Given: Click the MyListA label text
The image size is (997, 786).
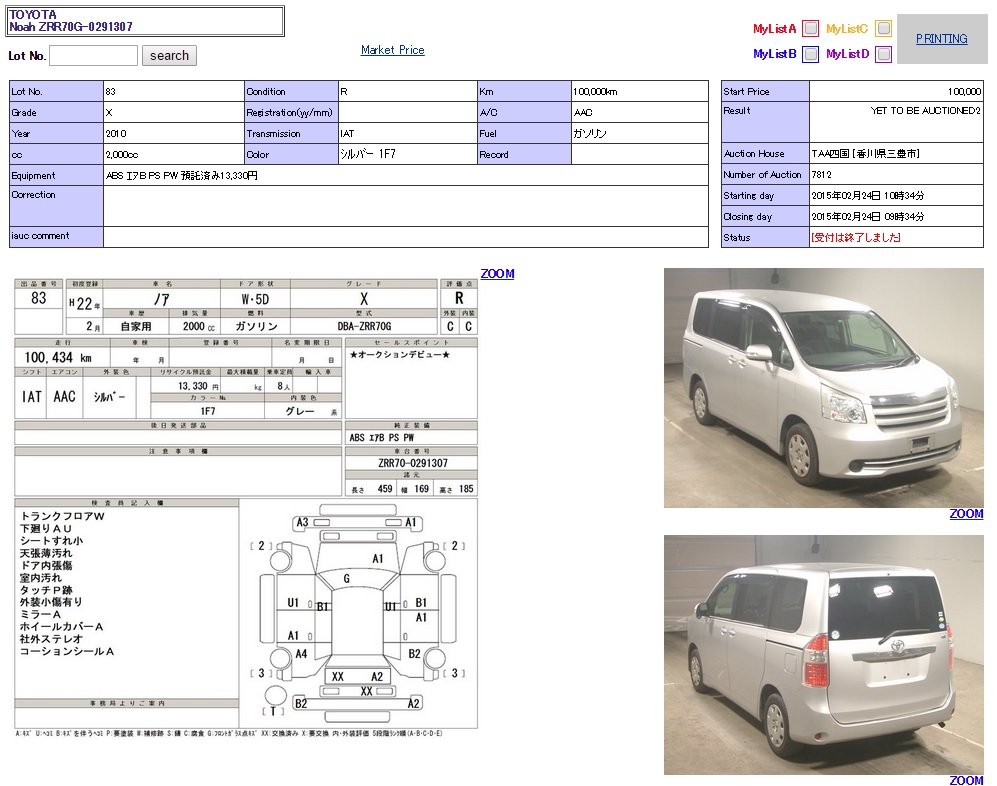Looking at the screenshot, I should point(774,29).
